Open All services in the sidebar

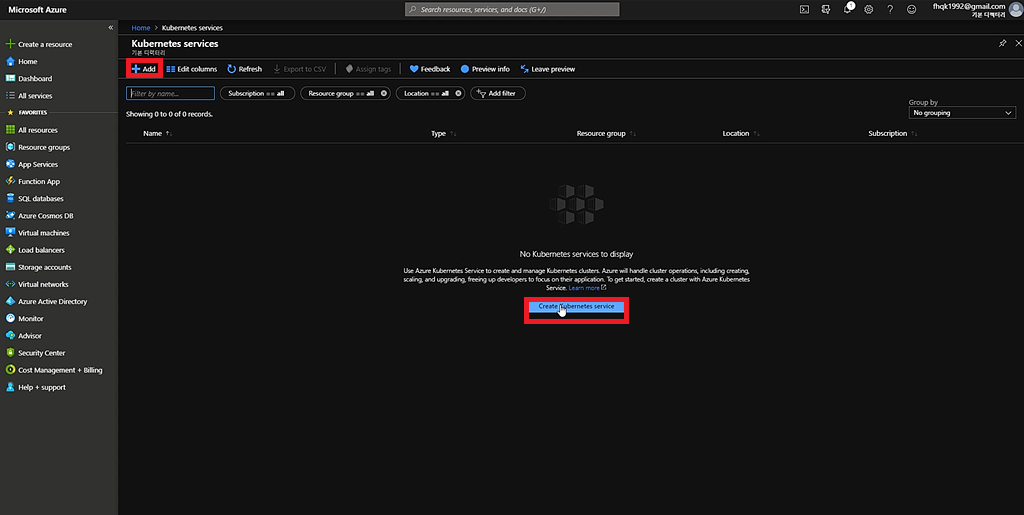pos(35,95)
